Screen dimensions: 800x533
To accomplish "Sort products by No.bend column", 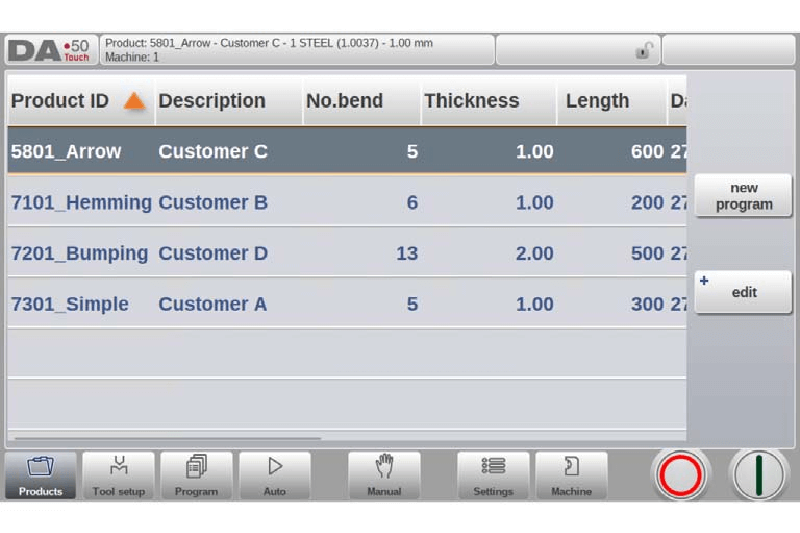I will coord(344,101).
